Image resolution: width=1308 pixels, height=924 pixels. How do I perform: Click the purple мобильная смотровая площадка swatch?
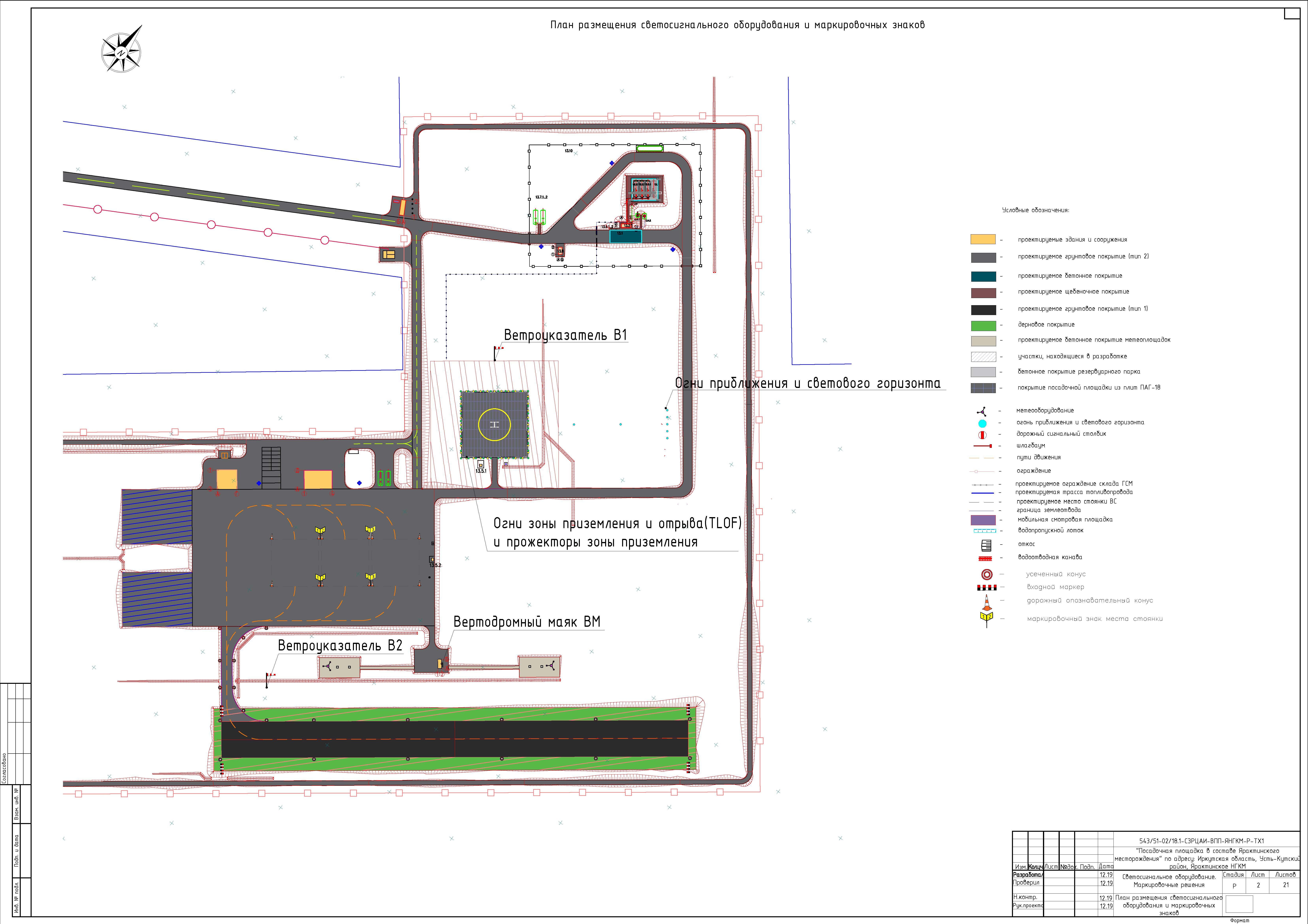[x=983, y=520]
